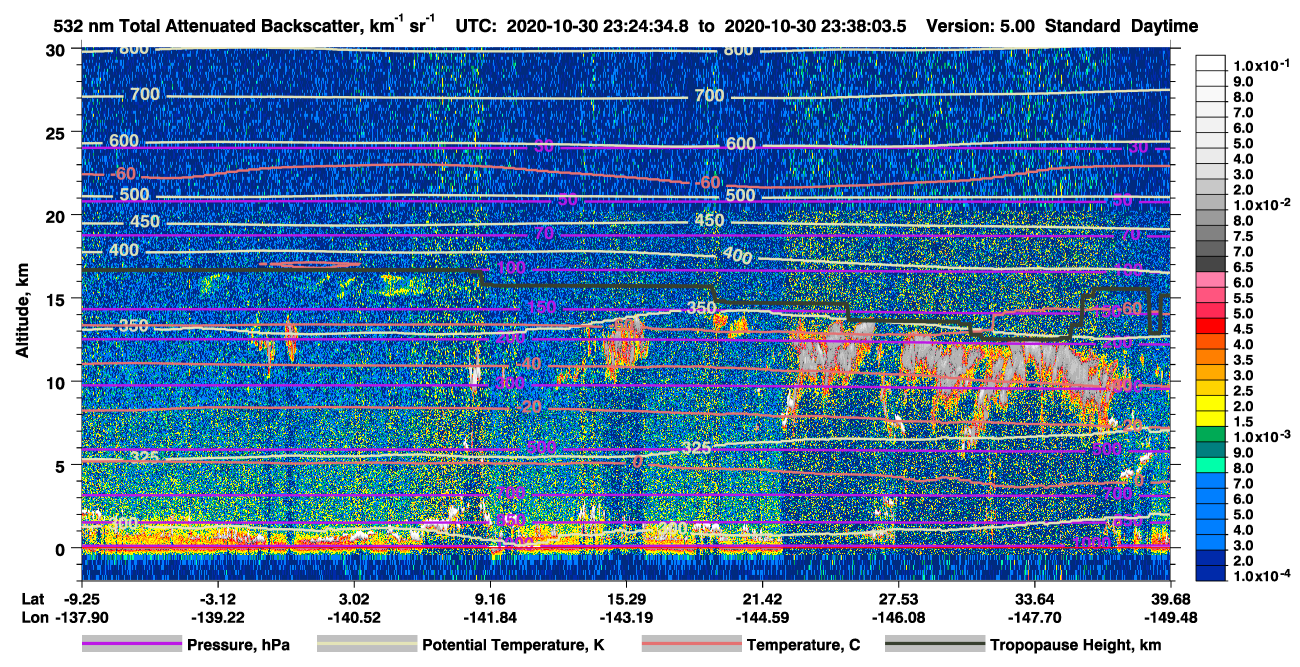Viewport: 1300px width, 667px height.
Task: Click altitude axis tick label 30
Action: point(58,49)
